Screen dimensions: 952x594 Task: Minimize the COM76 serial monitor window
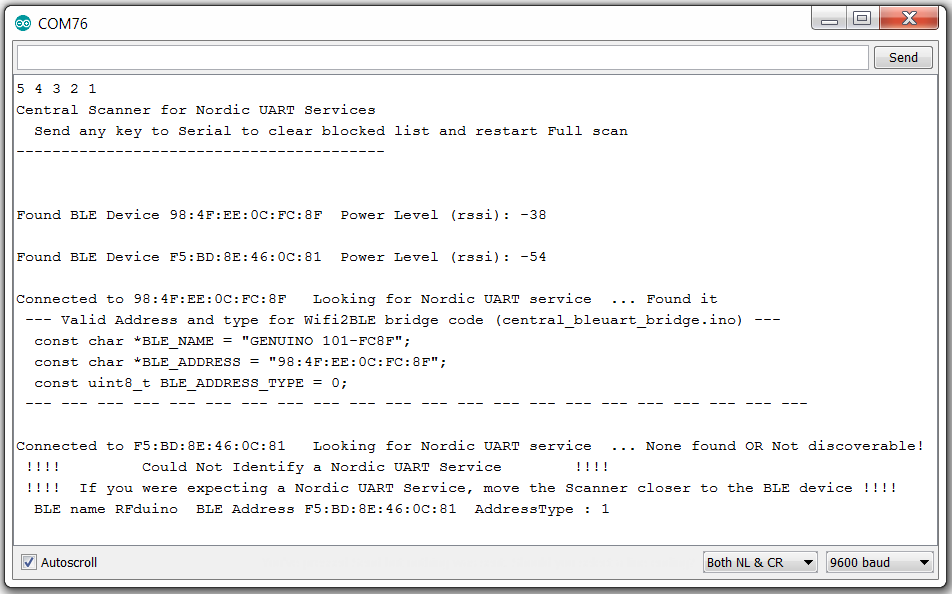(x=829, y=19)
